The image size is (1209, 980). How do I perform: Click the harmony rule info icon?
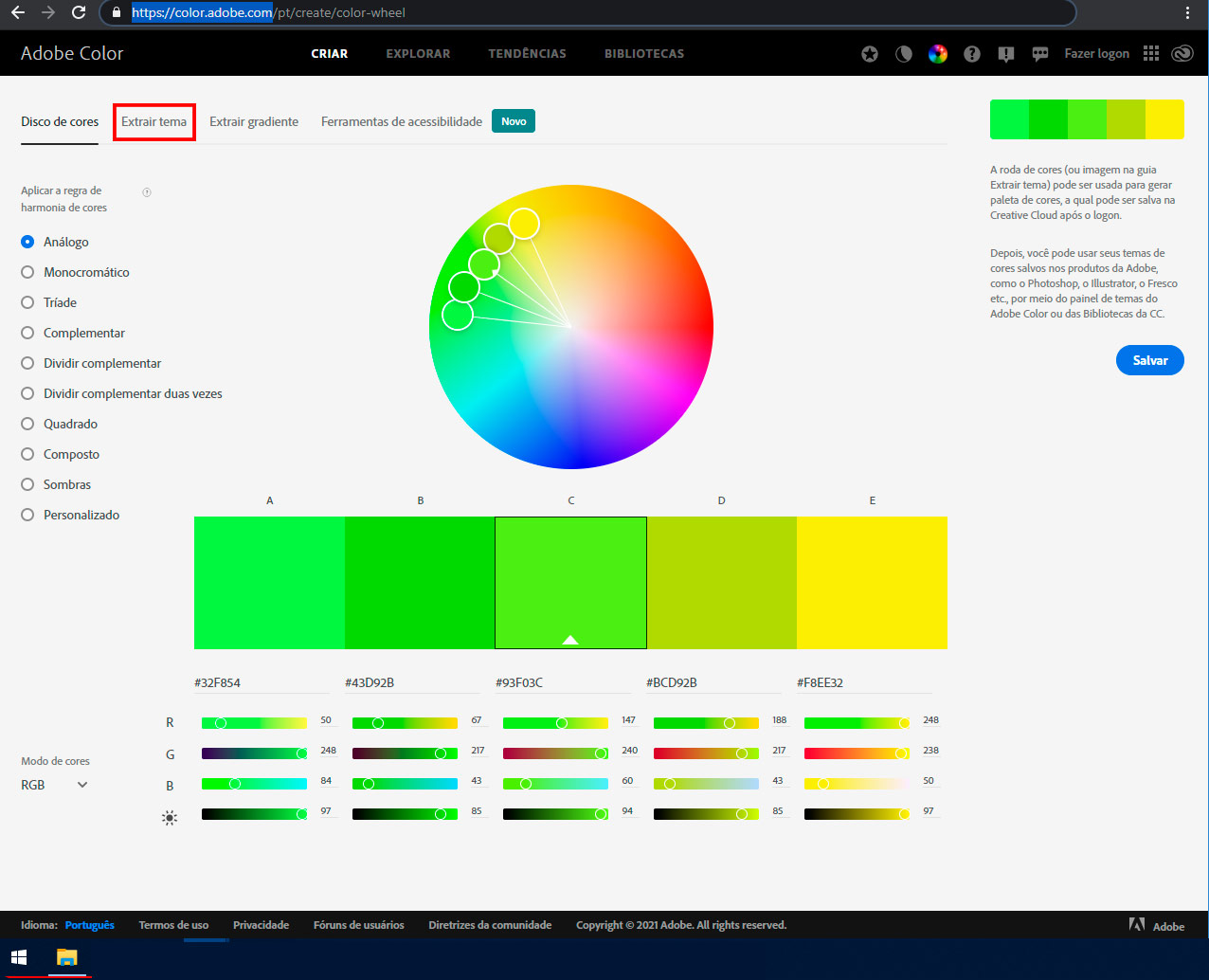click(x=147, y=192)
